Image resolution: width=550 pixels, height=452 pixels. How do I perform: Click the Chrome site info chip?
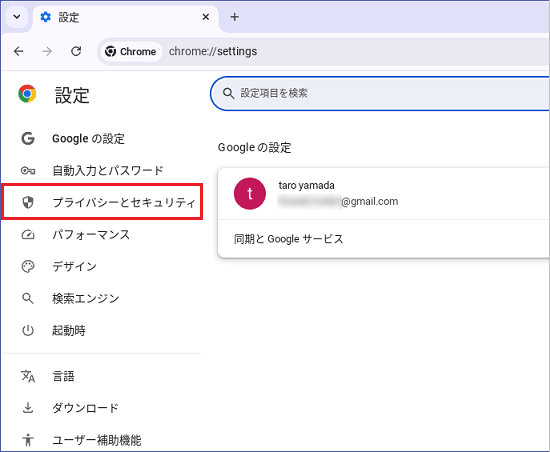[131, 52]
